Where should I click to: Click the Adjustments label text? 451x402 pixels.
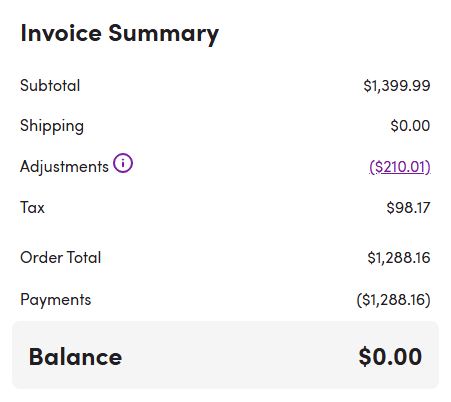pyautogui.click(x=64, y=167)
